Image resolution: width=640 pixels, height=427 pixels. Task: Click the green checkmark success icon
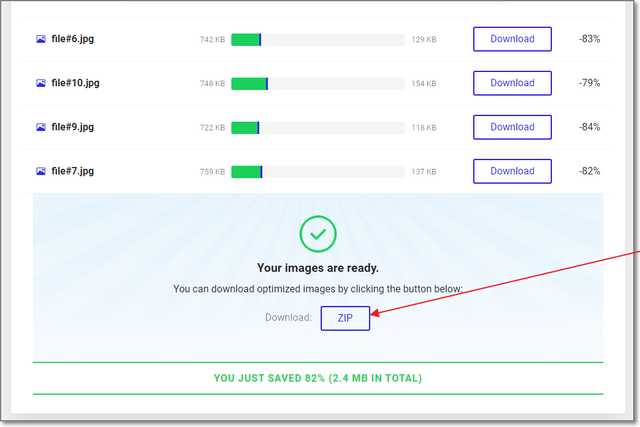pos(318,235)
